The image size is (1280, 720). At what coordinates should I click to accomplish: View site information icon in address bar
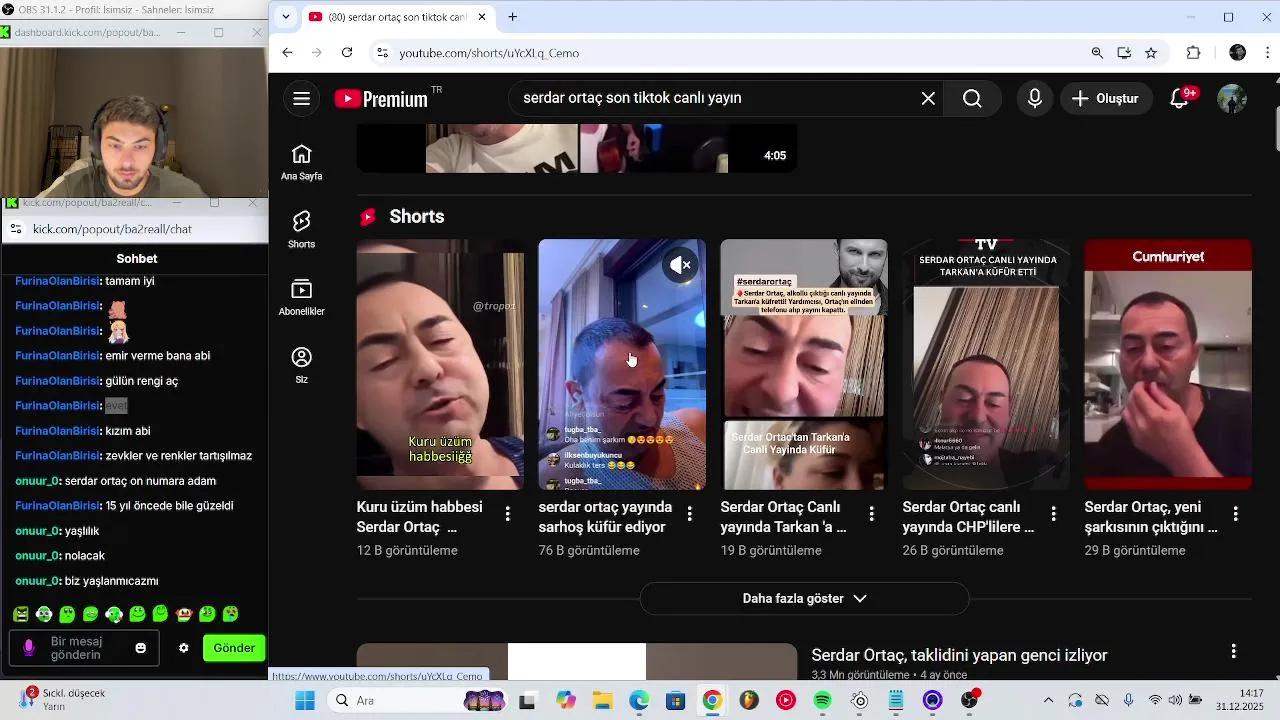tap(381, 53)
